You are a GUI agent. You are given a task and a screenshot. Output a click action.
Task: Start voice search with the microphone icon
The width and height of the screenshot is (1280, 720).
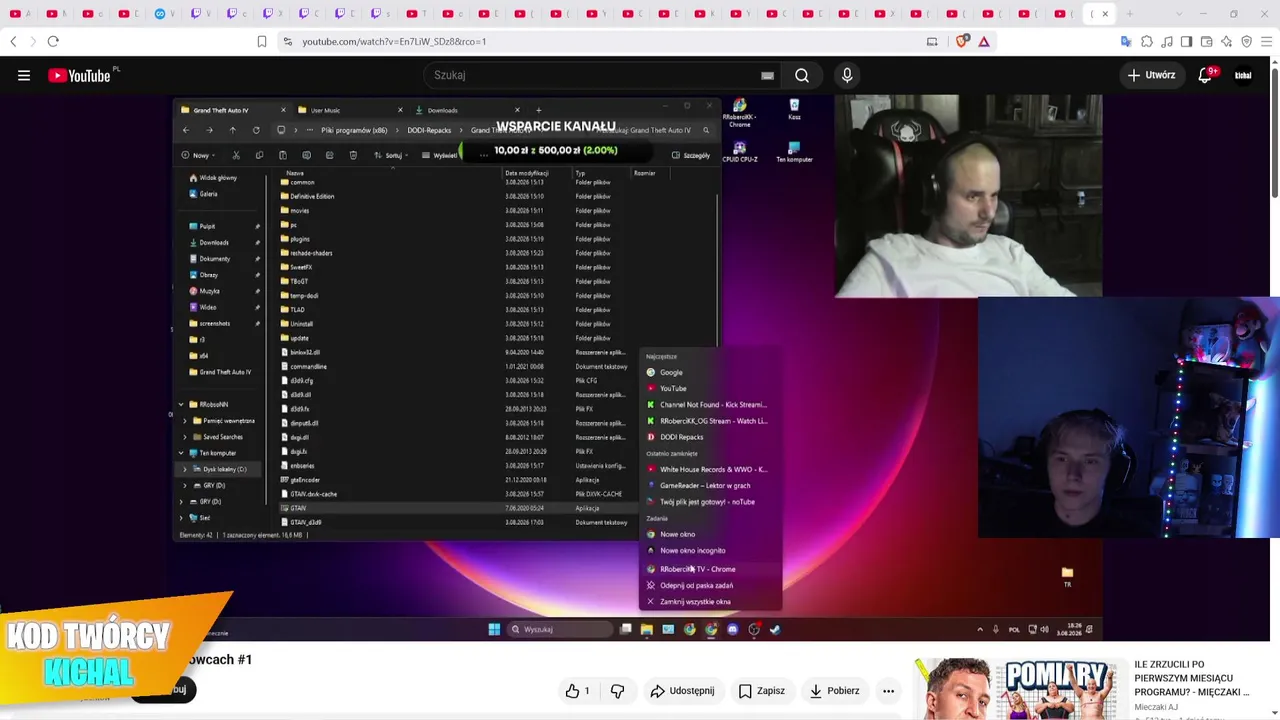tap(847, 75)
